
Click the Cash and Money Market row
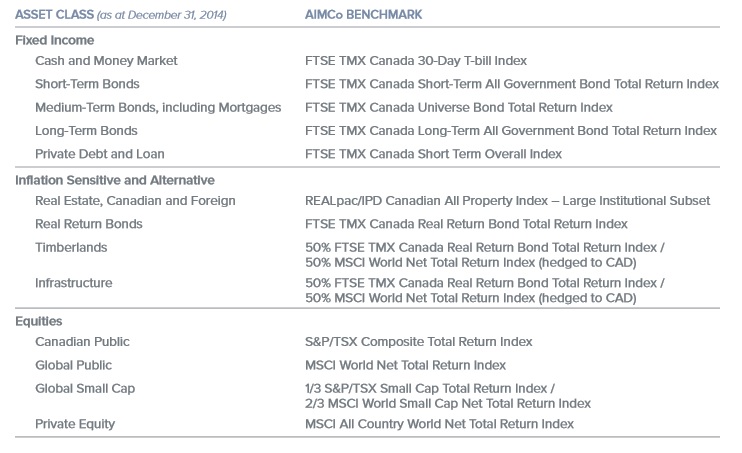pyautogui.click(x=106, y=61)
